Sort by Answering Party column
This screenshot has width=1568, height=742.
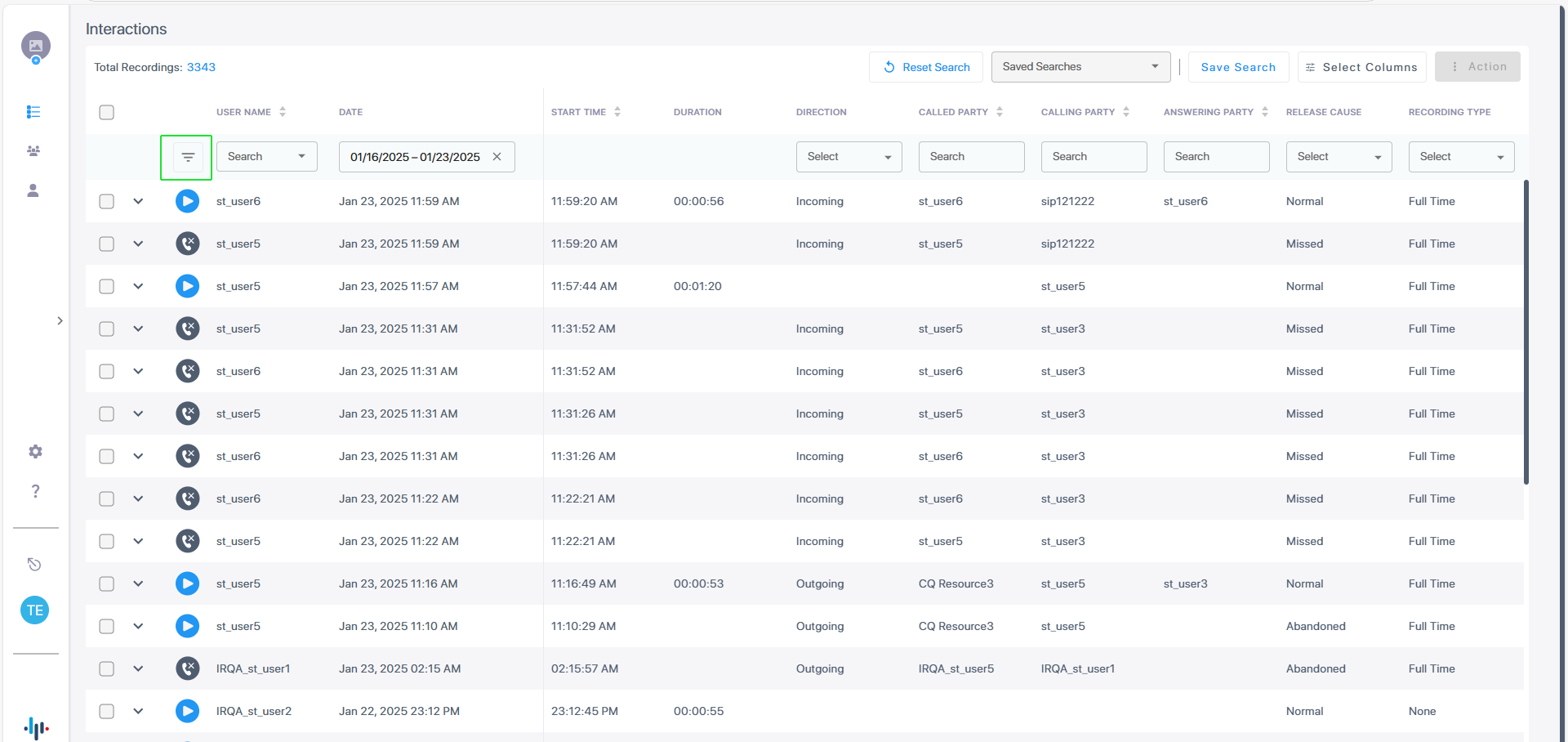coord(1265,112)
